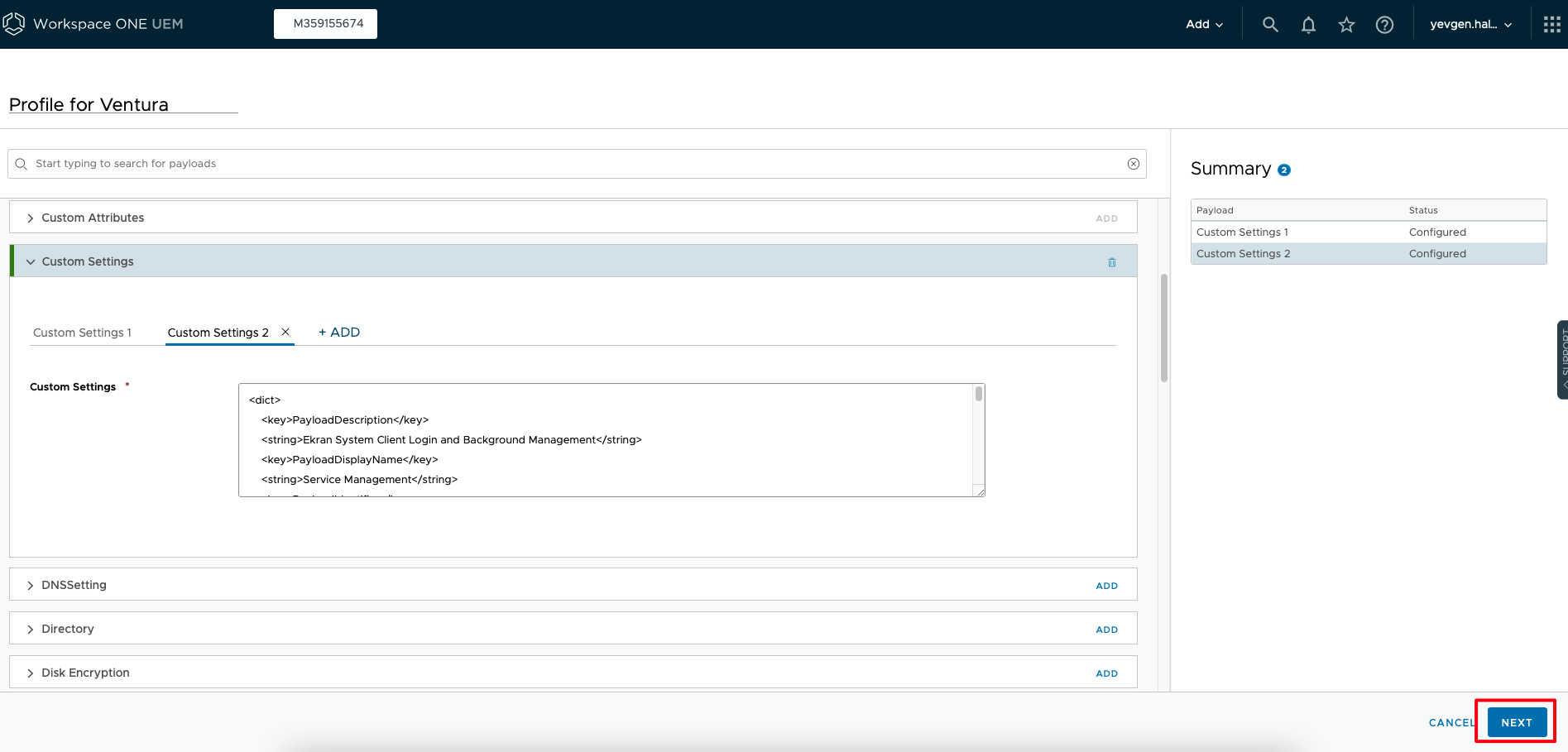Image resolution: width=1568 pixels, height=752 pixels.
Task: Switch to Custom Settings 1 tab
Action: [x=82, y=333]
